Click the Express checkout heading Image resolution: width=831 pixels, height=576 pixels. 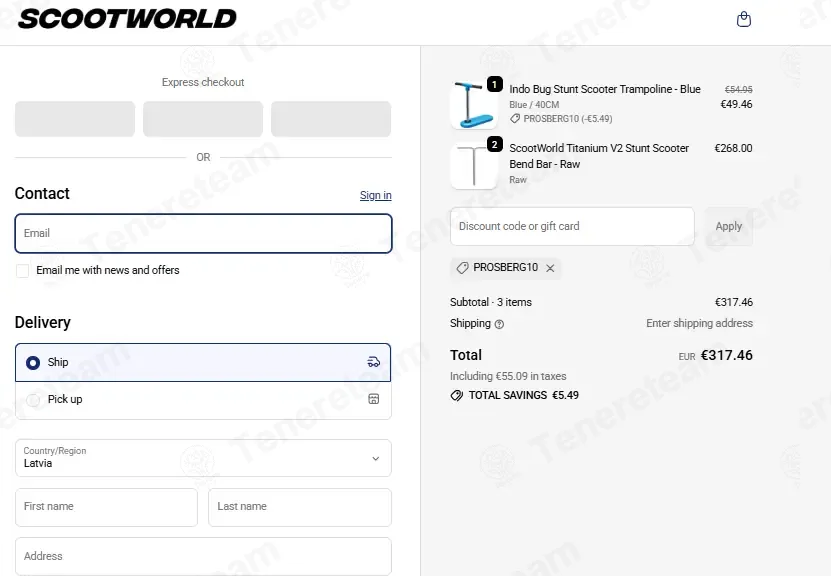(203, 82)
